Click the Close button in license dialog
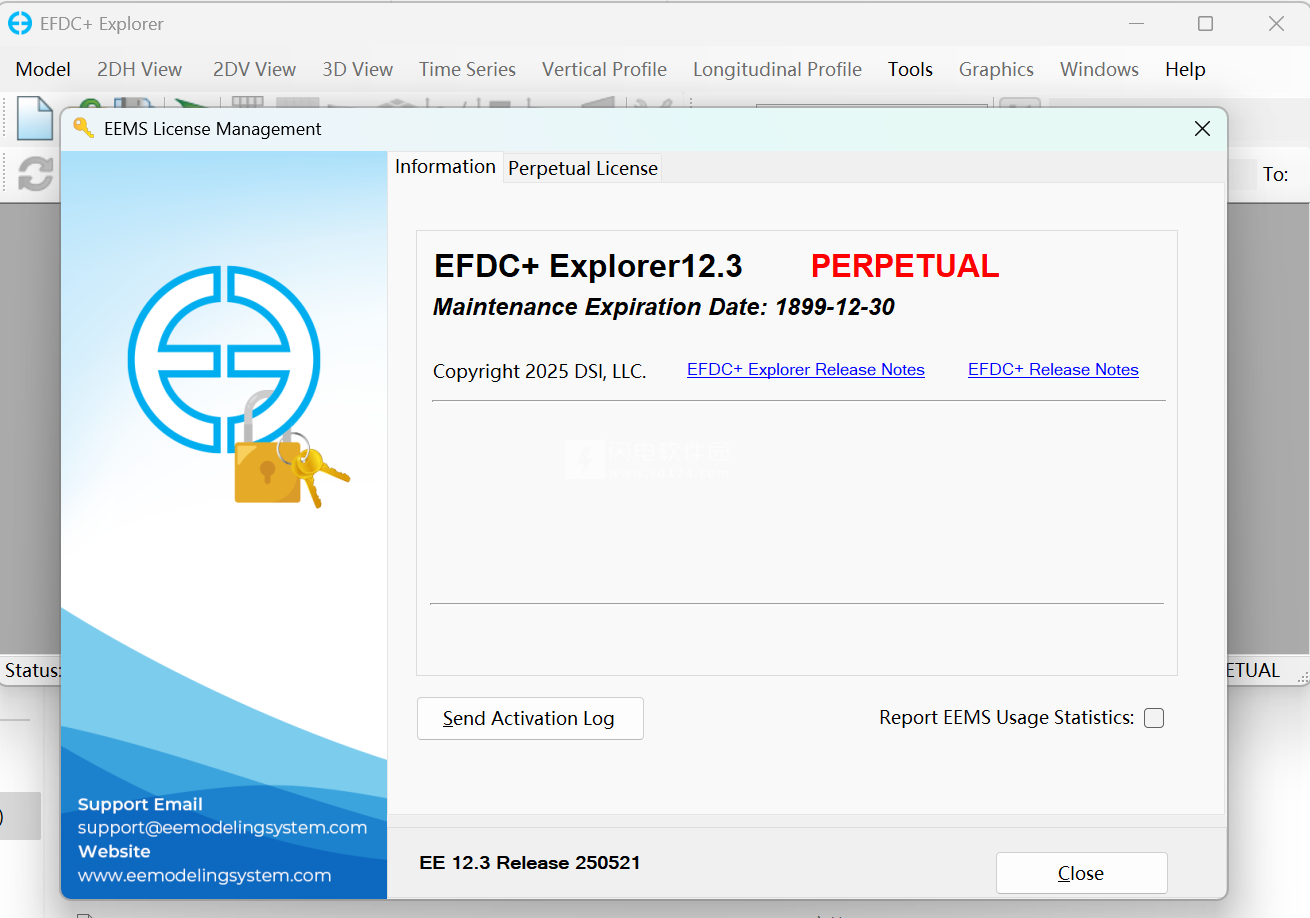Image resolution: width=1310 pixels, height=918 pixels. point(1081,873)
